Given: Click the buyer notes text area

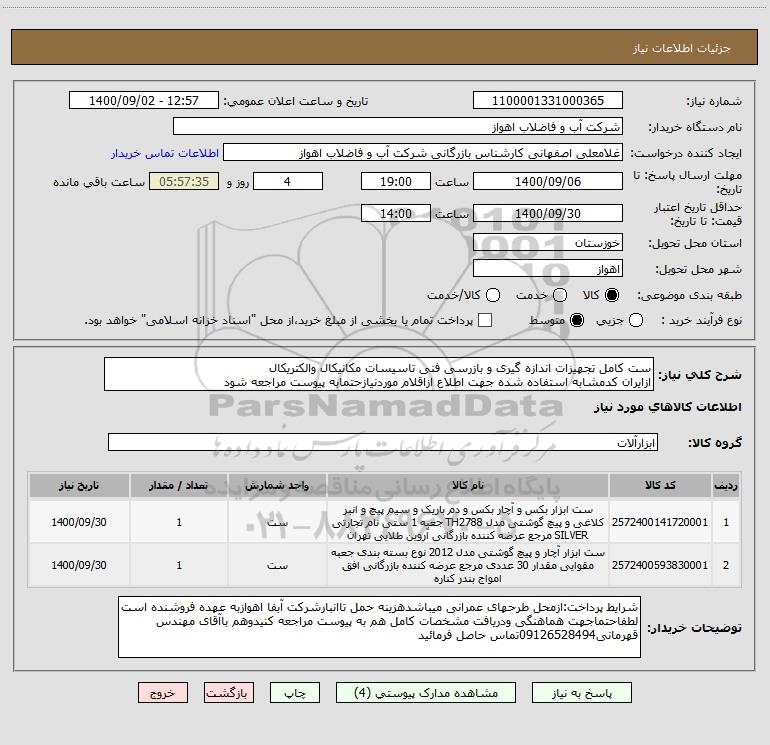Looking at the screenshot, I should point(379,627).
